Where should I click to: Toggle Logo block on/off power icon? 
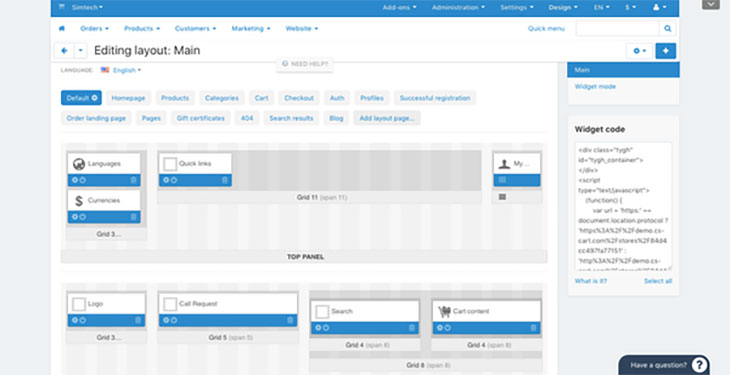coord(82,320)
